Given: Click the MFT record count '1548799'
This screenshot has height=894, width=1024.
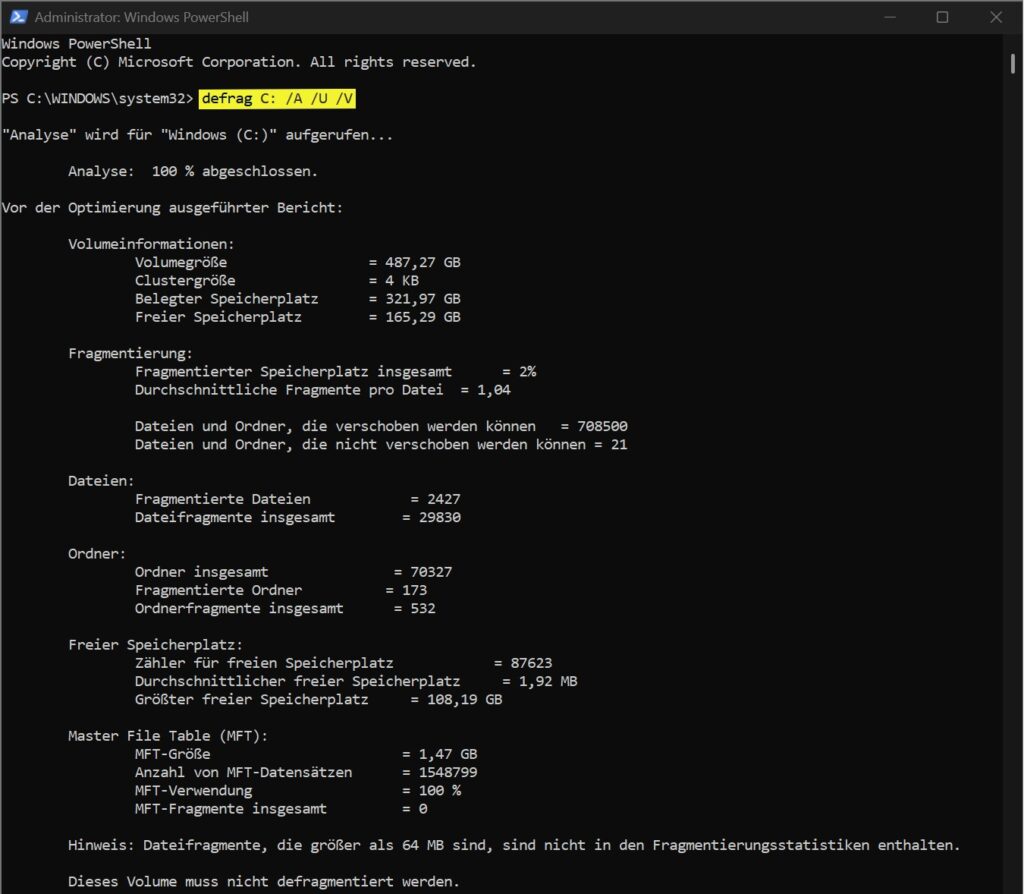Looking at the screenshot, I should tap(448, 773).
